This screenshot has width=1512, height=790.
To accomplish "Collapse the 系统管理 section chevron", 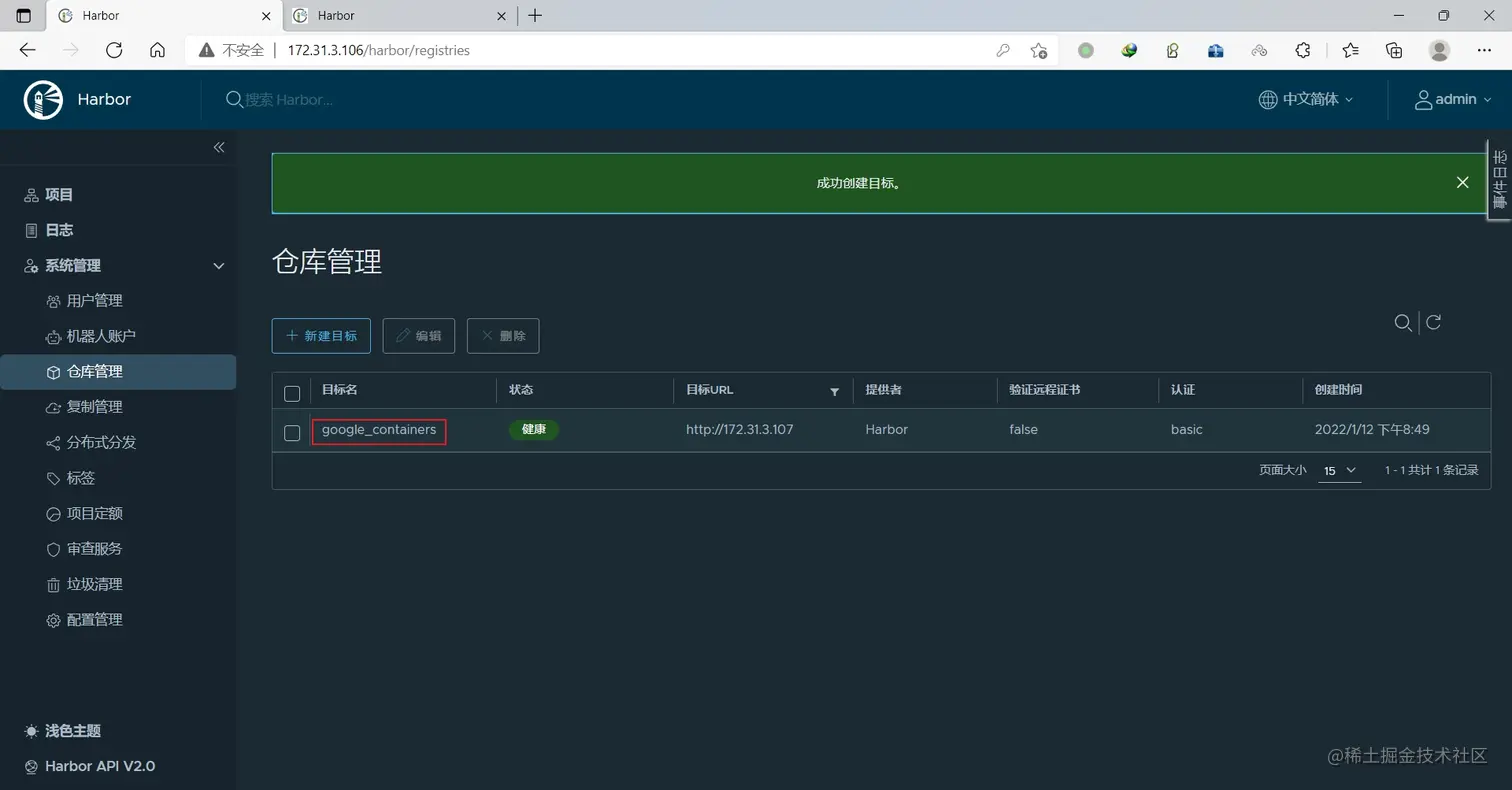I will (219, 266).
